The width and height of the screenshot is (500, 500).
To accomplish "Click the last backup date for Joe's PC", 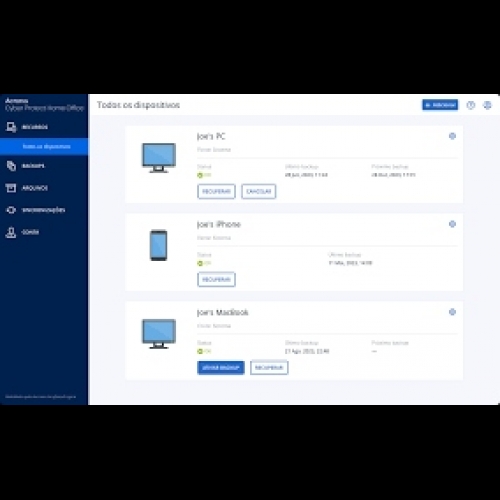I will (x=306, y=175).
